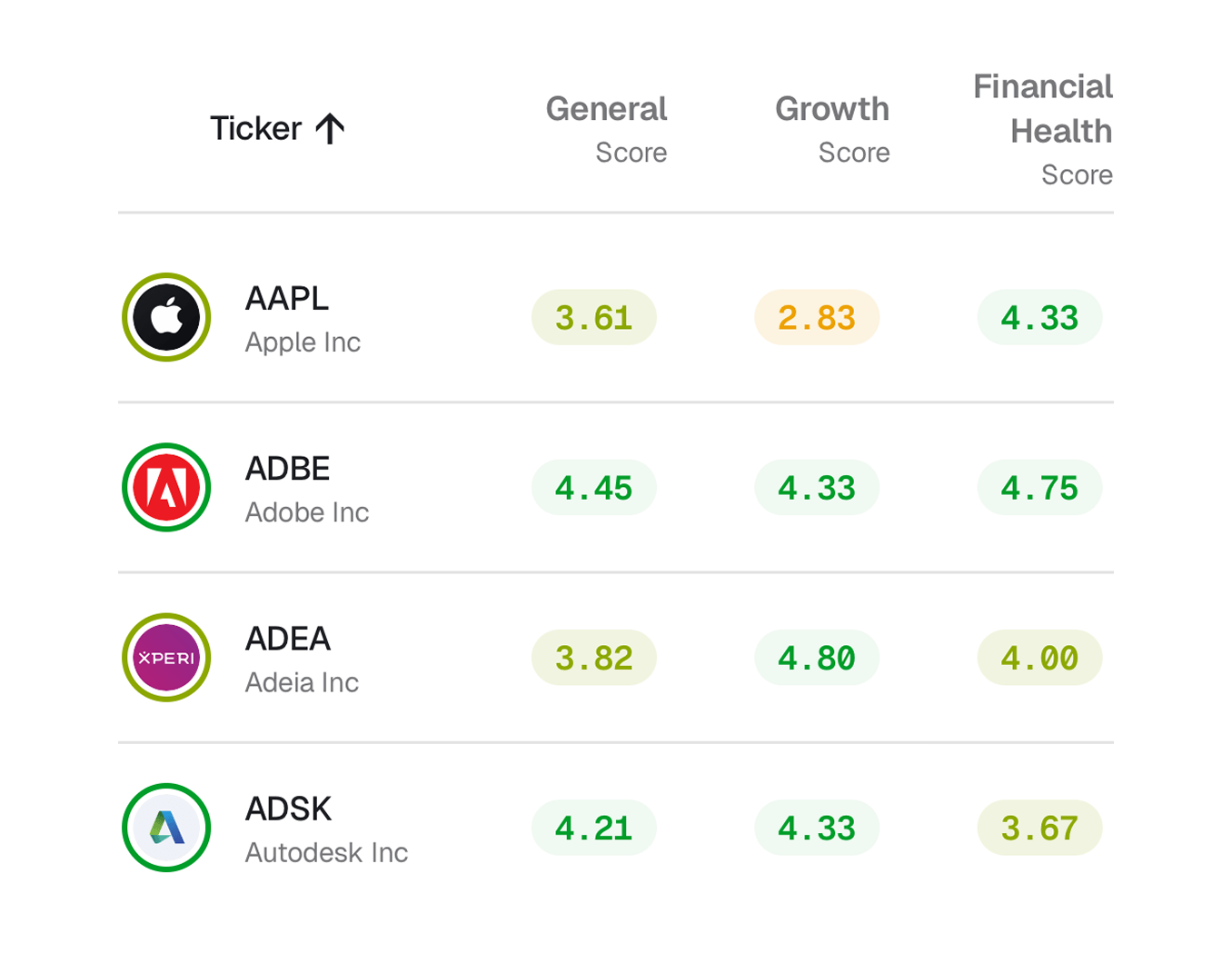The width and height of the screenshot is (1232, 963).
Task: Click the Xperi logo for Adeia Inc
Action: click(x=166, y=657)
